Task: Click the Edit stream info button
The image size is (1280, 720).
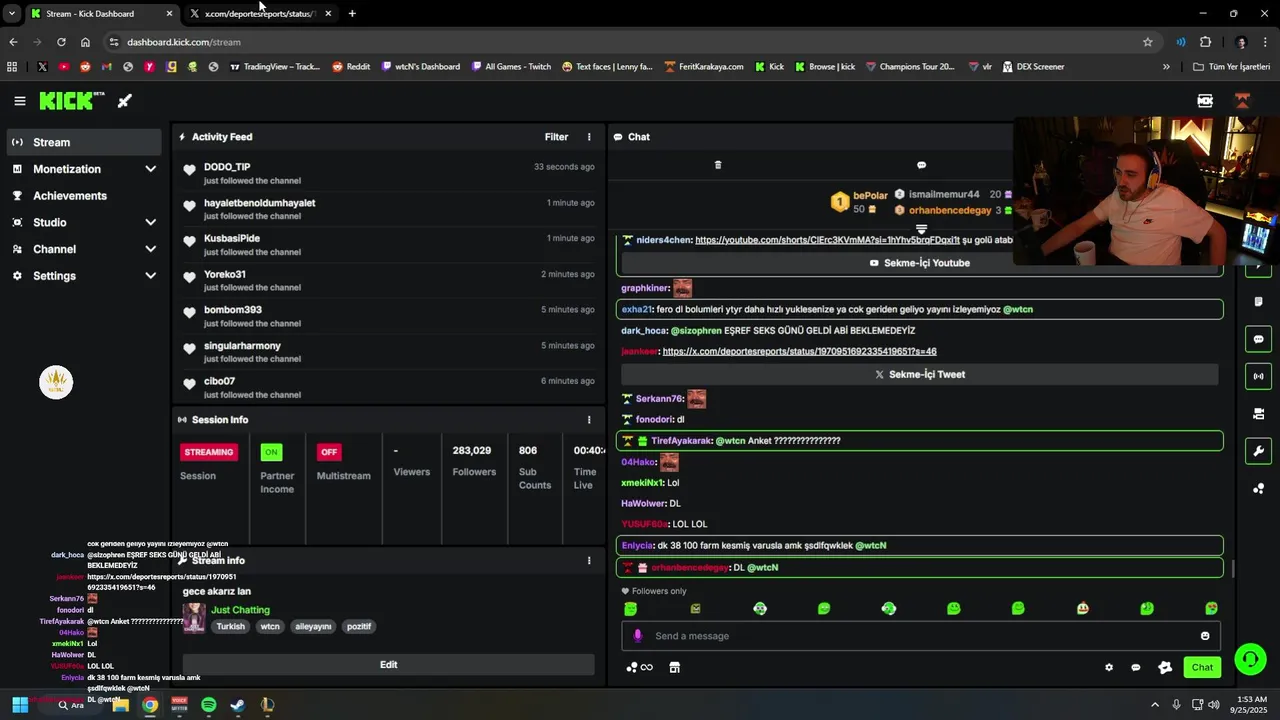Action: tap(389, 665)
